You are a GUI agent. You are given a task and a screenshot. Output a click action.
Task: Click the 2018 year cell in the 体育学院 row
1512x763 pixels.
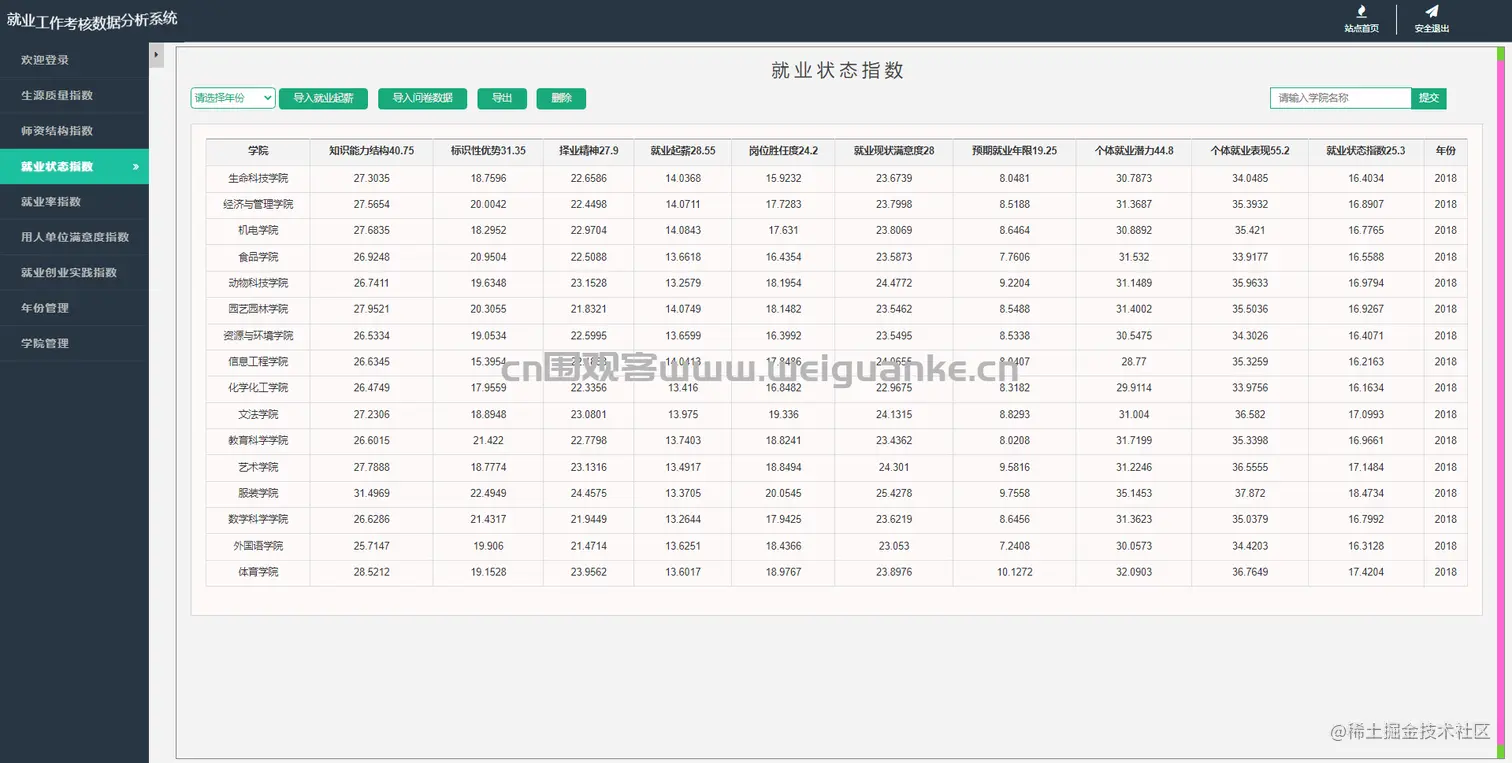coord(1446,572)
